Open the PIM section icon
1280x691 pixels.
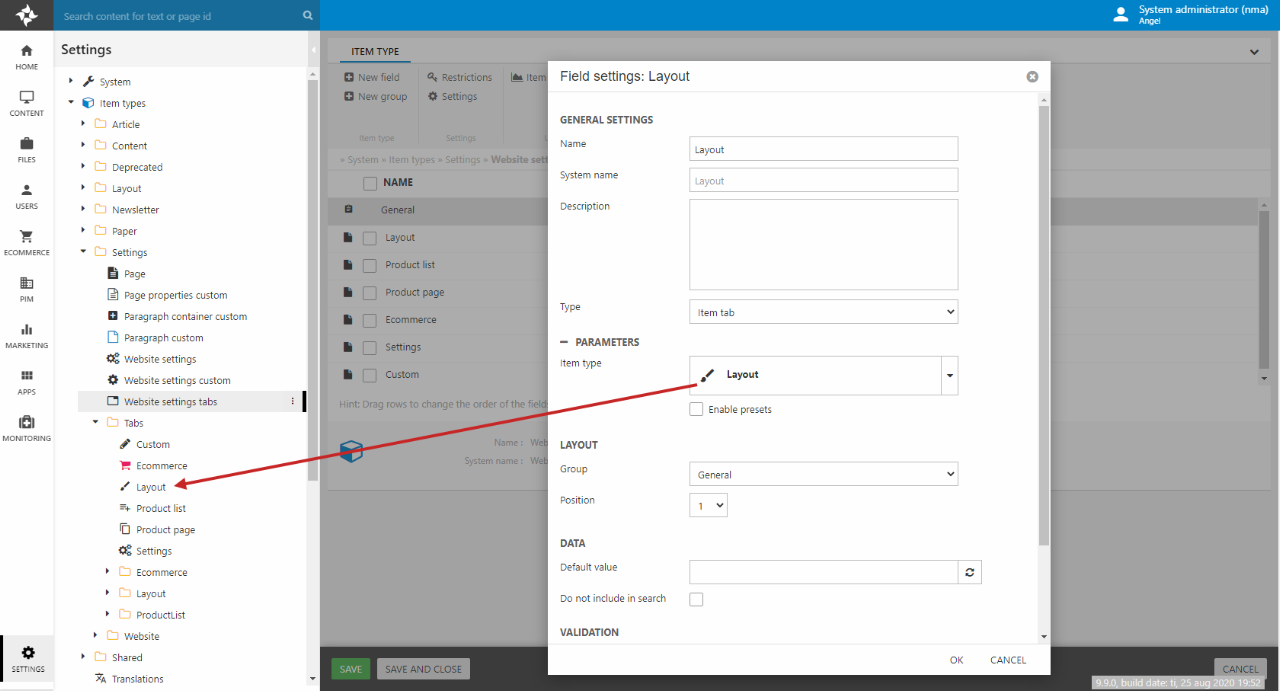coord(27,289)
